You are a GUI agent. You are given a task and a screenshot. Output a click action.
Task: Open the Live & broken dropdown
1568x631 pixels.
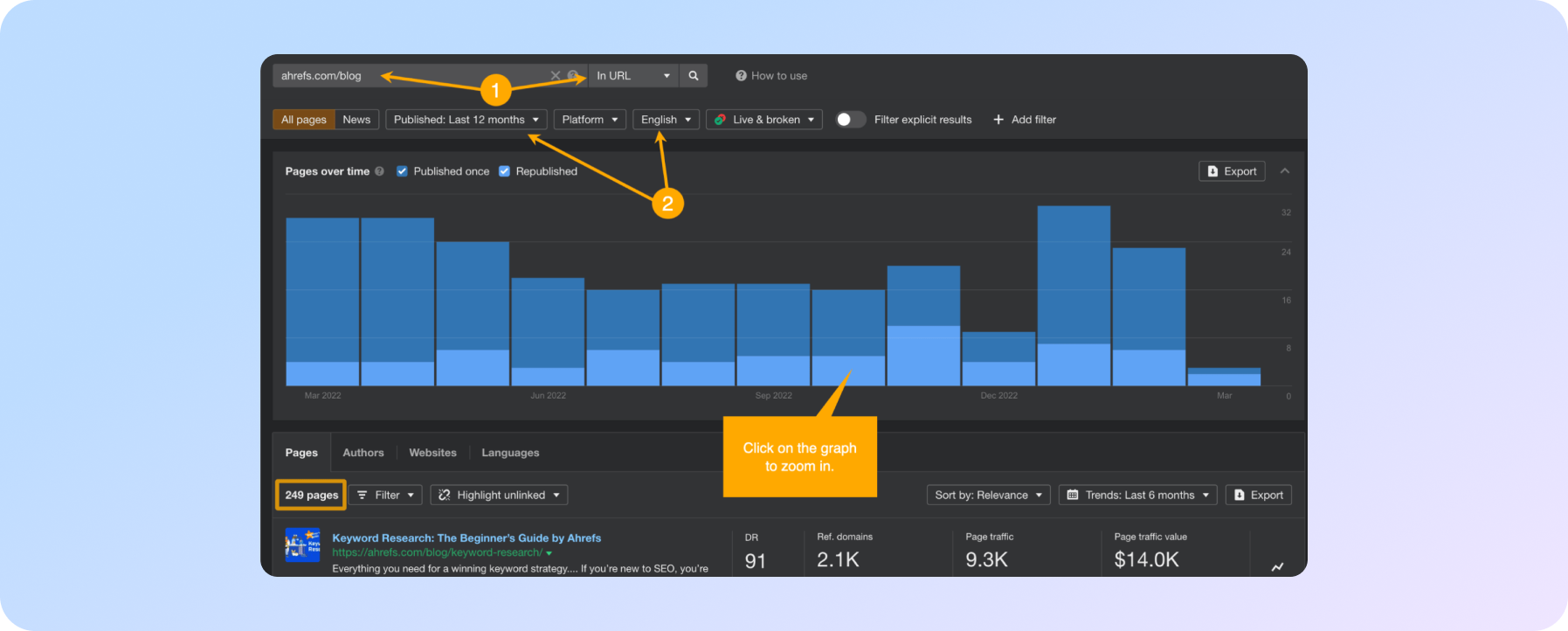pyautogui.click(x=764, y=120)
